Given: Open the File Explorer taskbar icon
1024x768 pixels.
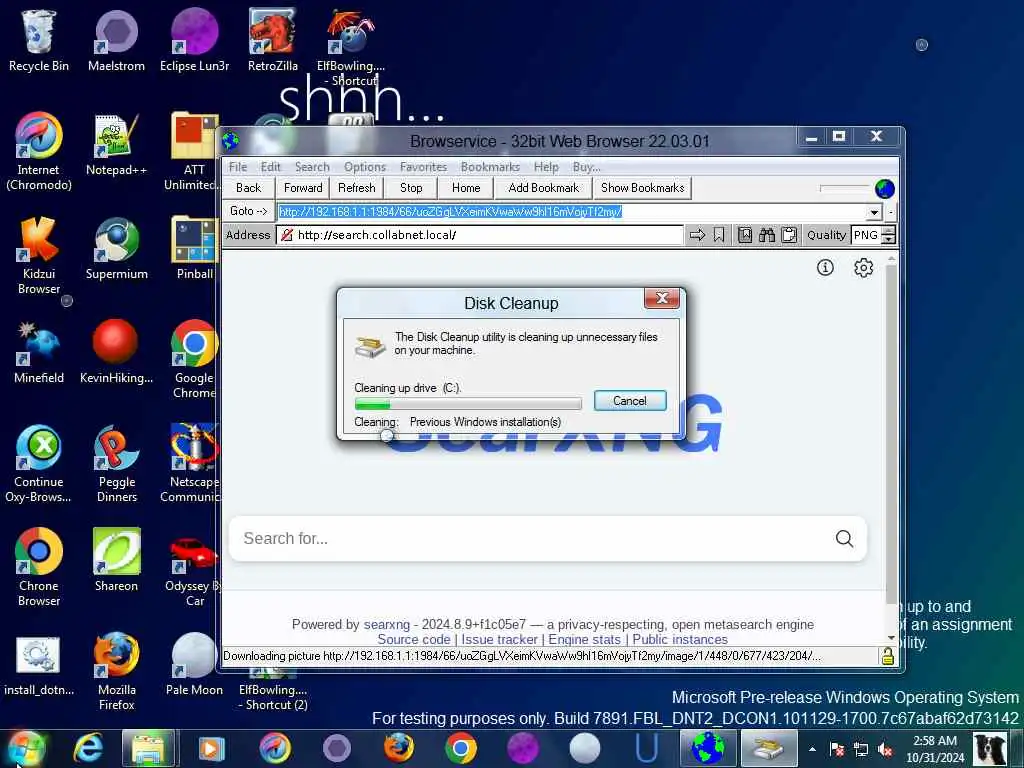Looking at the screenshot, I should pyautogui.click(x=148, y=748).
